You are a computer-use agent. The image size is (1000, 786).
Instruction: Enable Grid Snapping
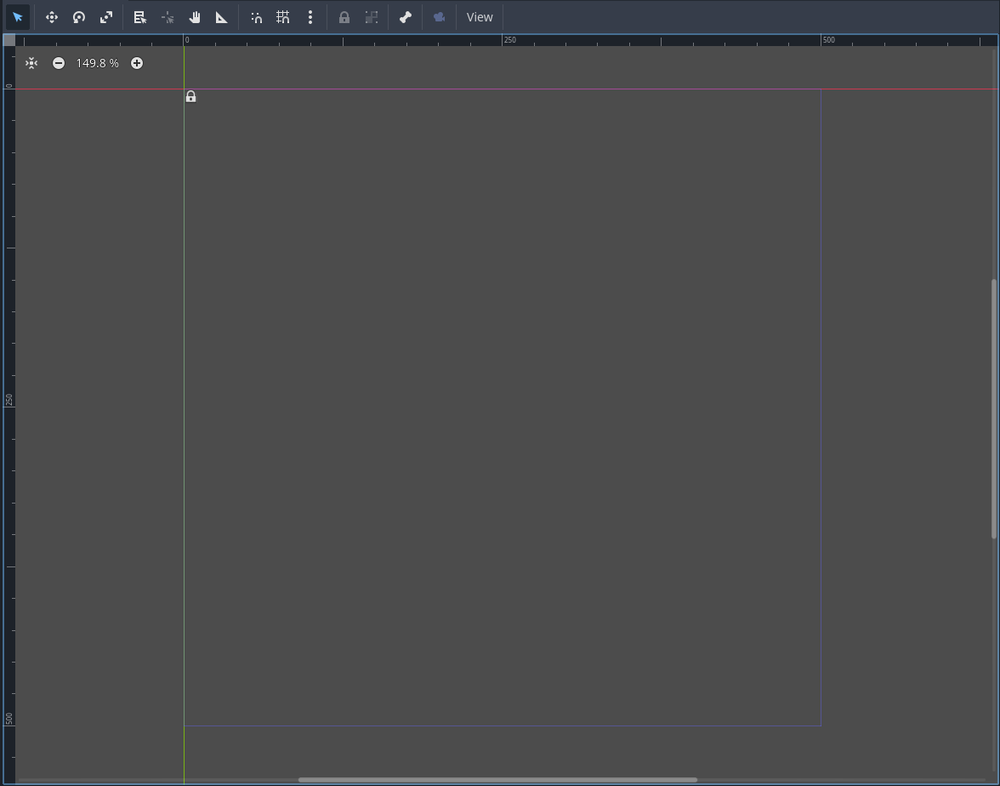[x=283, y=17]
